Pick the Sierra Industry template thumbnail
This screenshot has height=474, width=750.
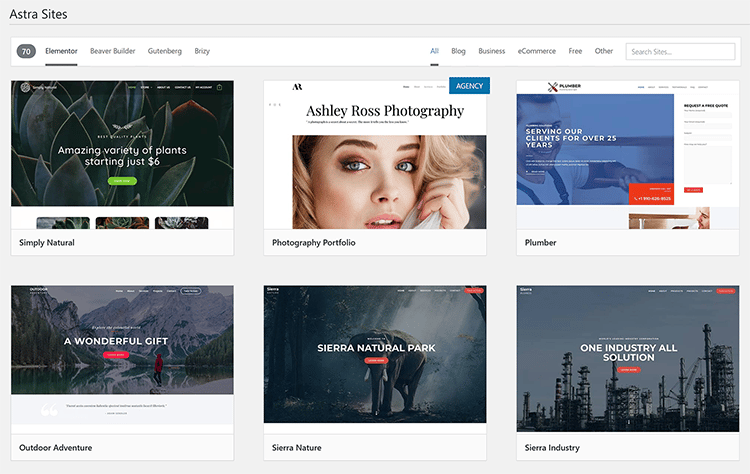click(627, 355)
